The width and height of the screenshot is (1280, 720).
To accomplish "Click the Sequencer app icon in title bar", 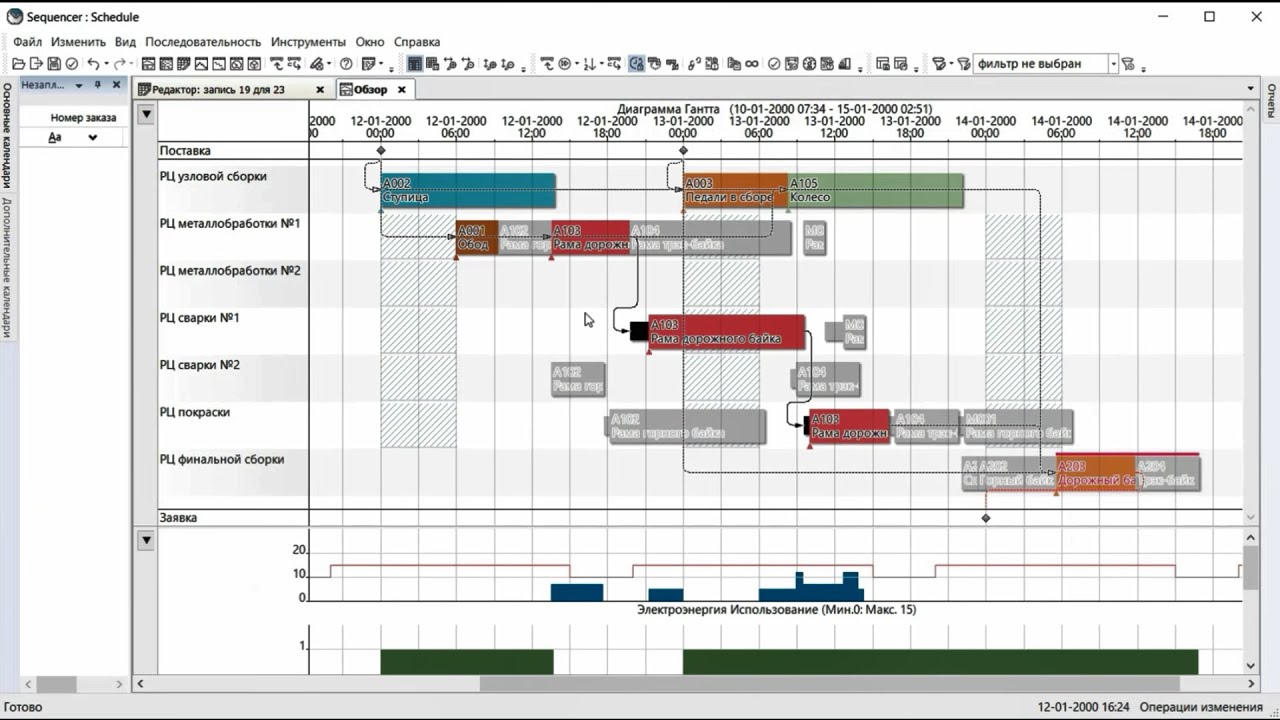I will tap(14, 16).
